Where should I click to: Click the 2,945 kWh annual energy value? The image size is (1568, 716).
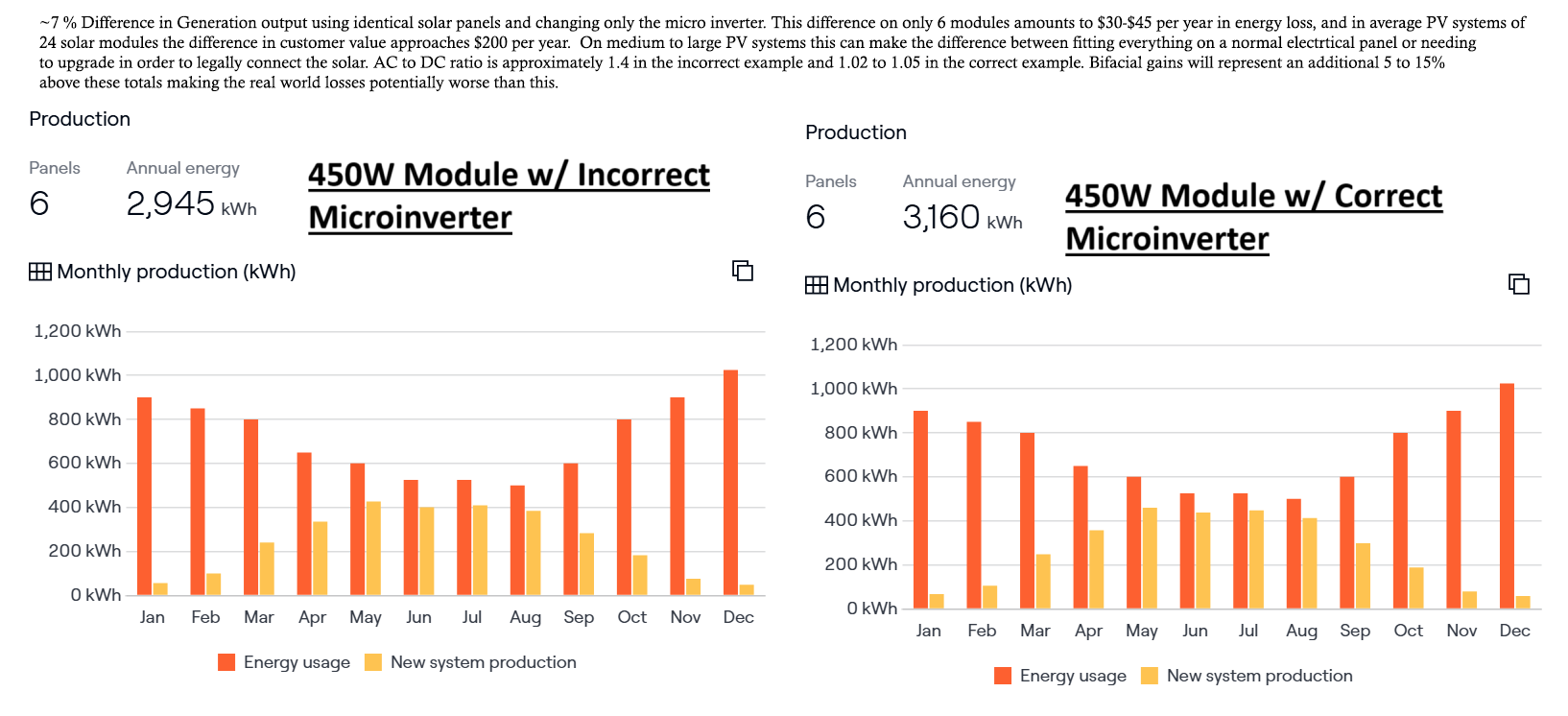point(191,203)
